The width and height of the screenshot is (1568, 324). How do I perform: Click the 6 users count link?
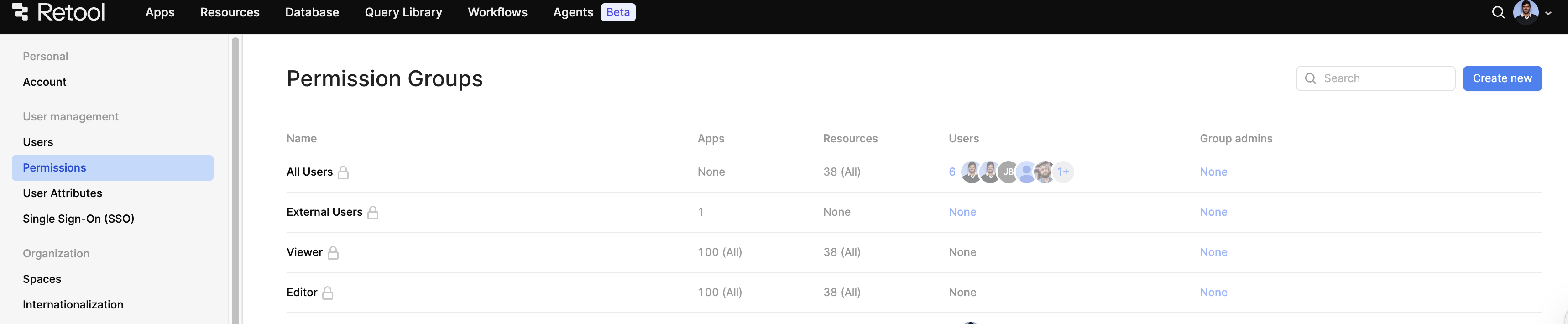(952, 172)
